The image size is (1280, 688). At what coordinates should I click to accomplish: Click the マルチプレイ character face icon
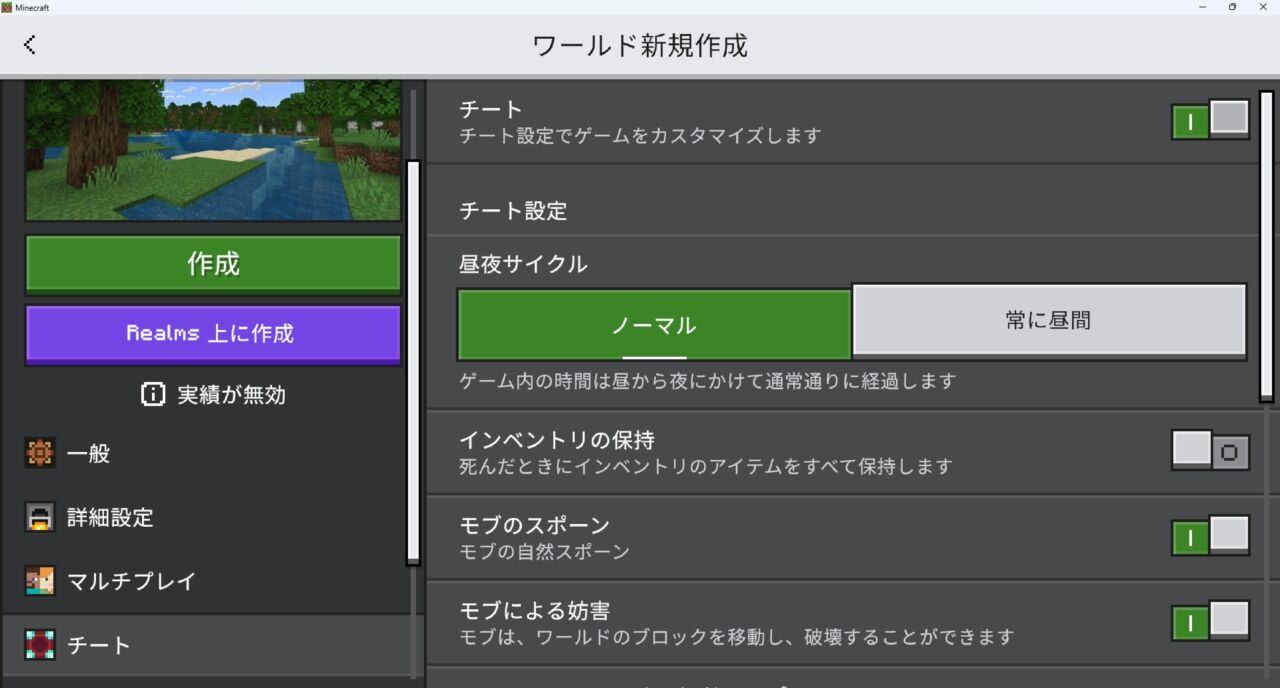click(40, 580)
